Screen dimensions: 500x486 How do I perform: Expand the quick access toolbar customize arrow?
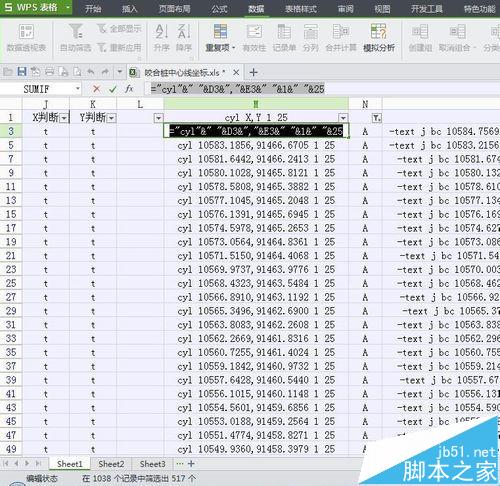point(119,72)
